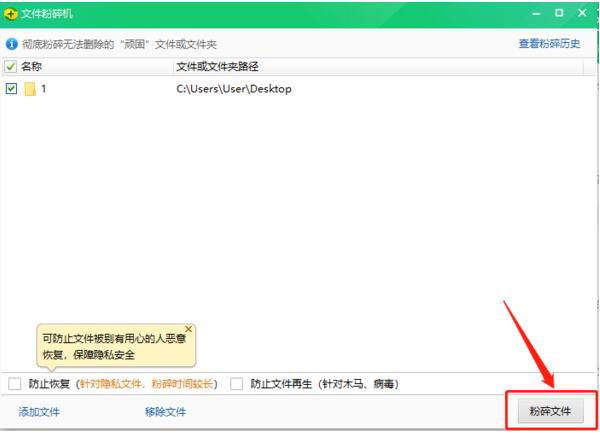The height and width of the screenshot is (435, 600).
Task: Click the 移除文件 link
Action: pyautogui.click(x=165, y=412)
